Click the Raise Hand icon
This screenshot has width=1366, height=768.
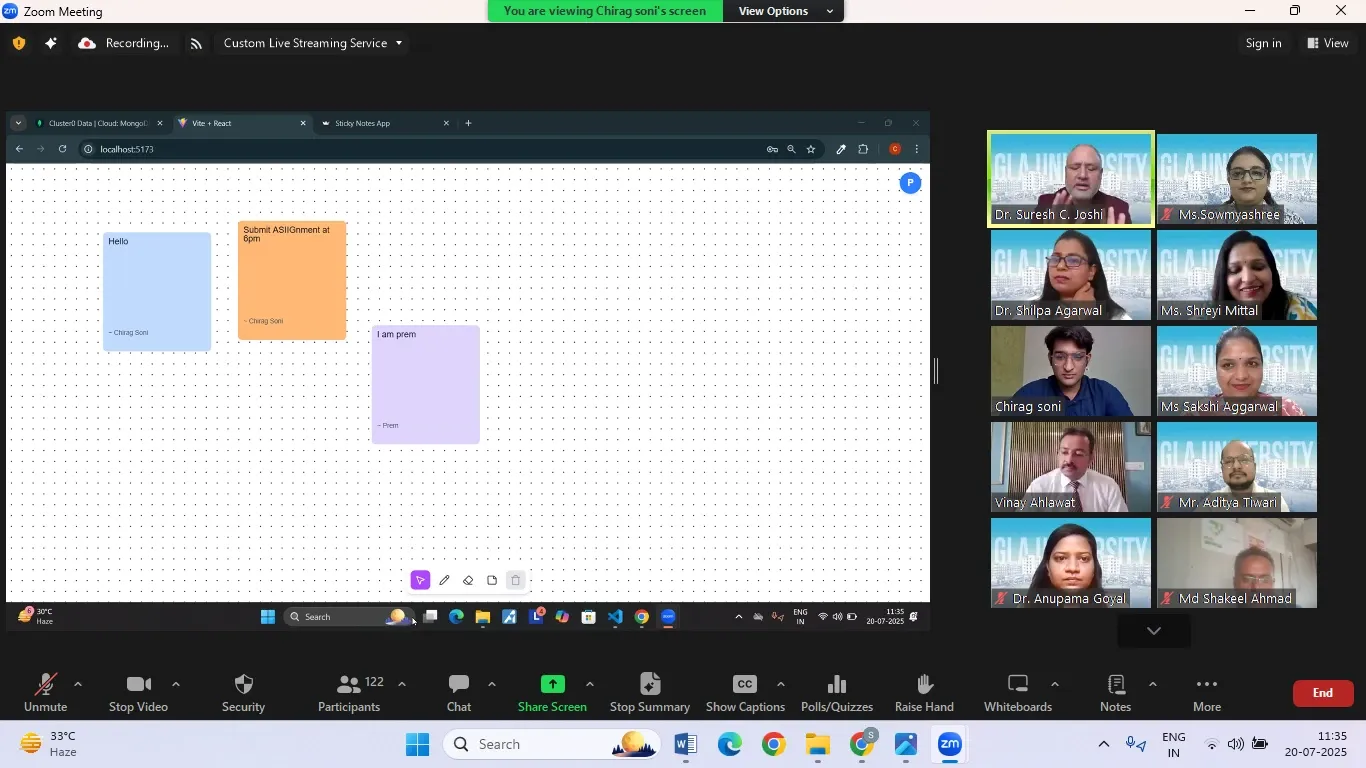[x=924, y=685]
